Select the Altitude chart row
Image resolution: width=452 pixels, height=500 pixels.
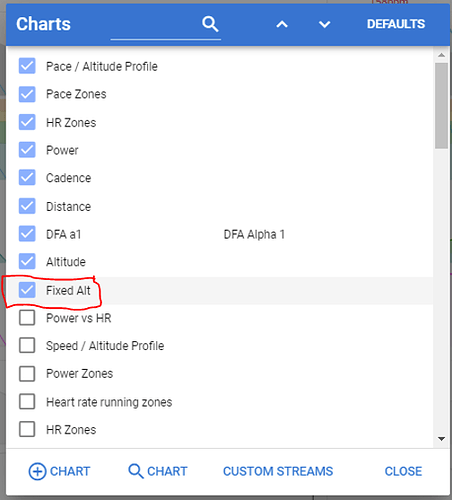220,262
